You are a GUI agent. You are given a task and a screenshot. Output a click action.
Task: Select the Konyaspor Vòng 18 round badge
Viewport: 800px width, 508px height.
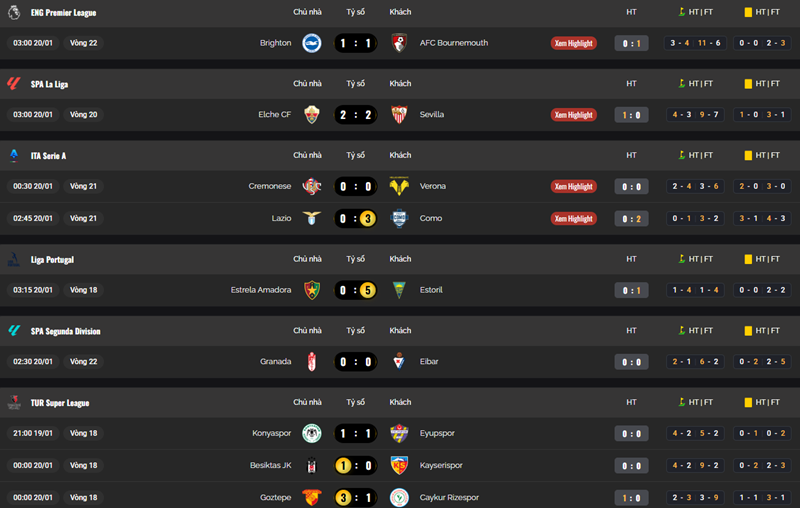click(84, 433)
